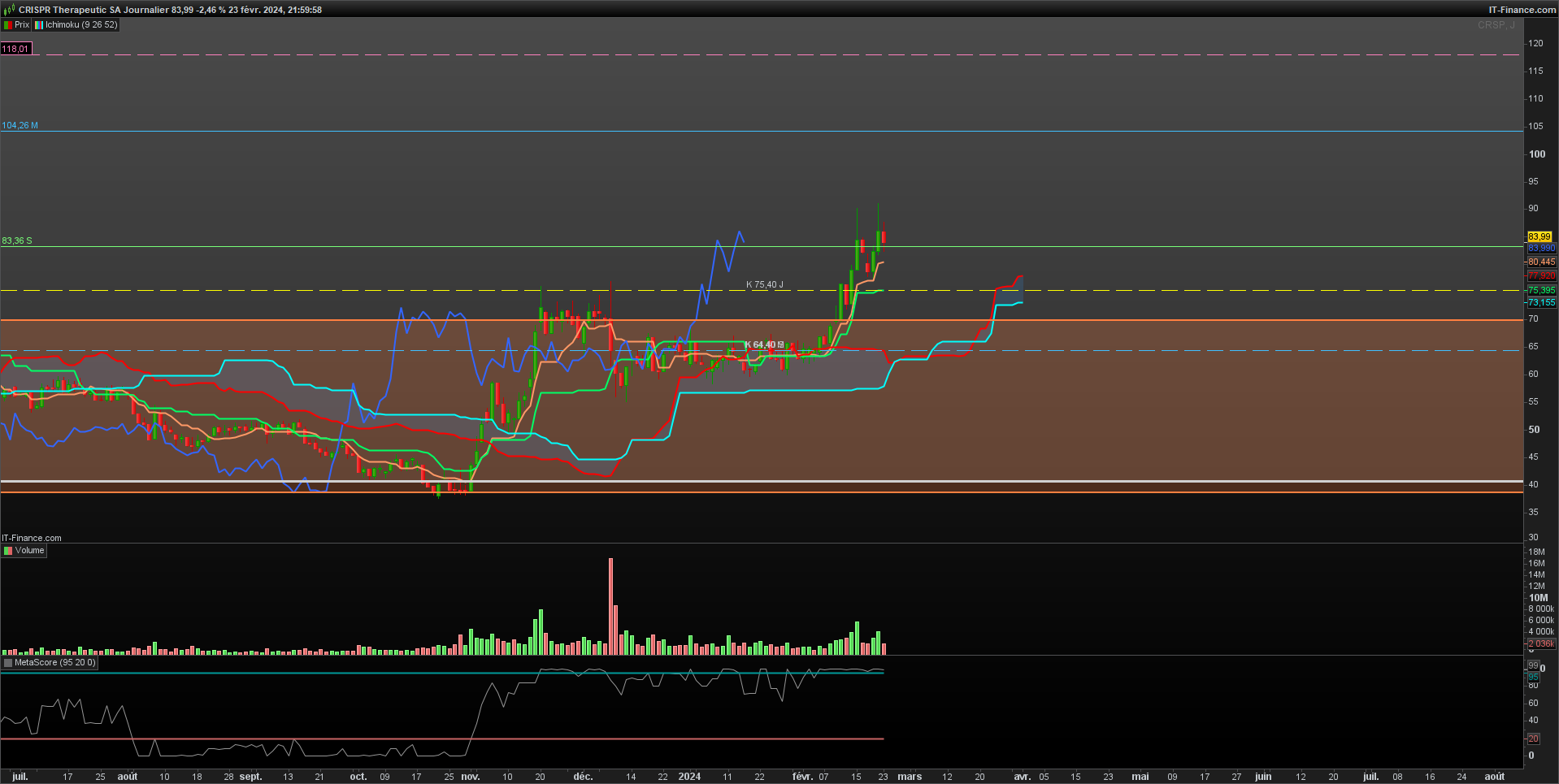Select the 104,26 M horizontal level label
Screen dimensions: 1559x784
coord(20,125)
